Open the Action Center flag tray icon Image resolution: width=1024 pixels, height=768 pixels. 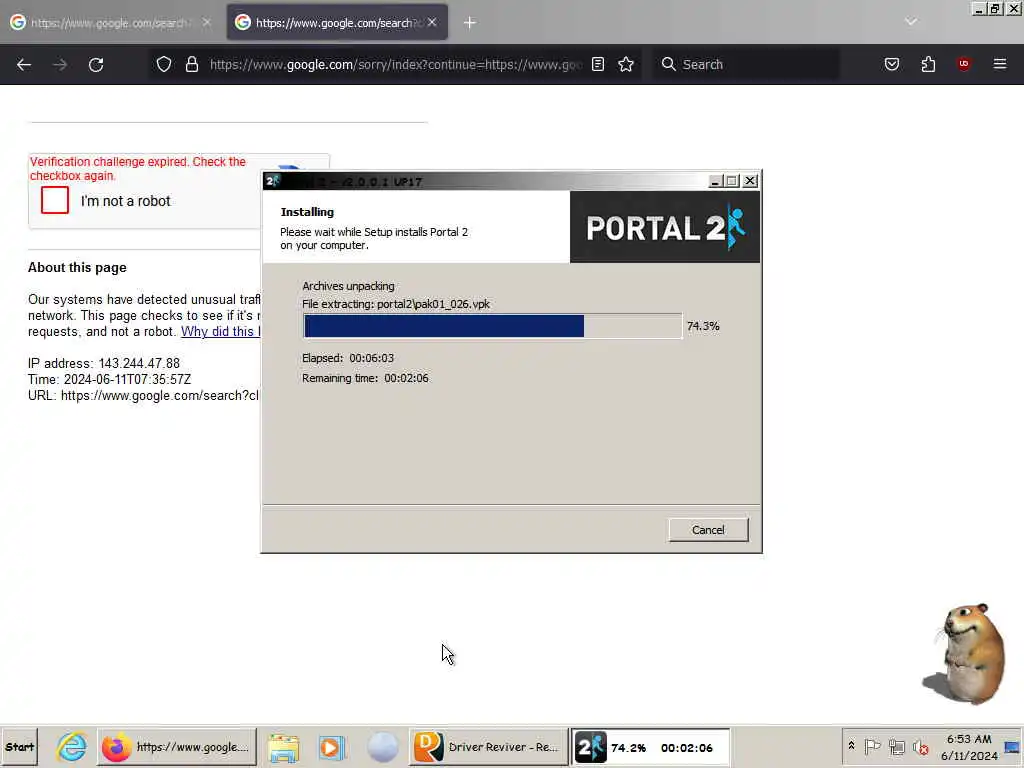click(x=872, y=746)
